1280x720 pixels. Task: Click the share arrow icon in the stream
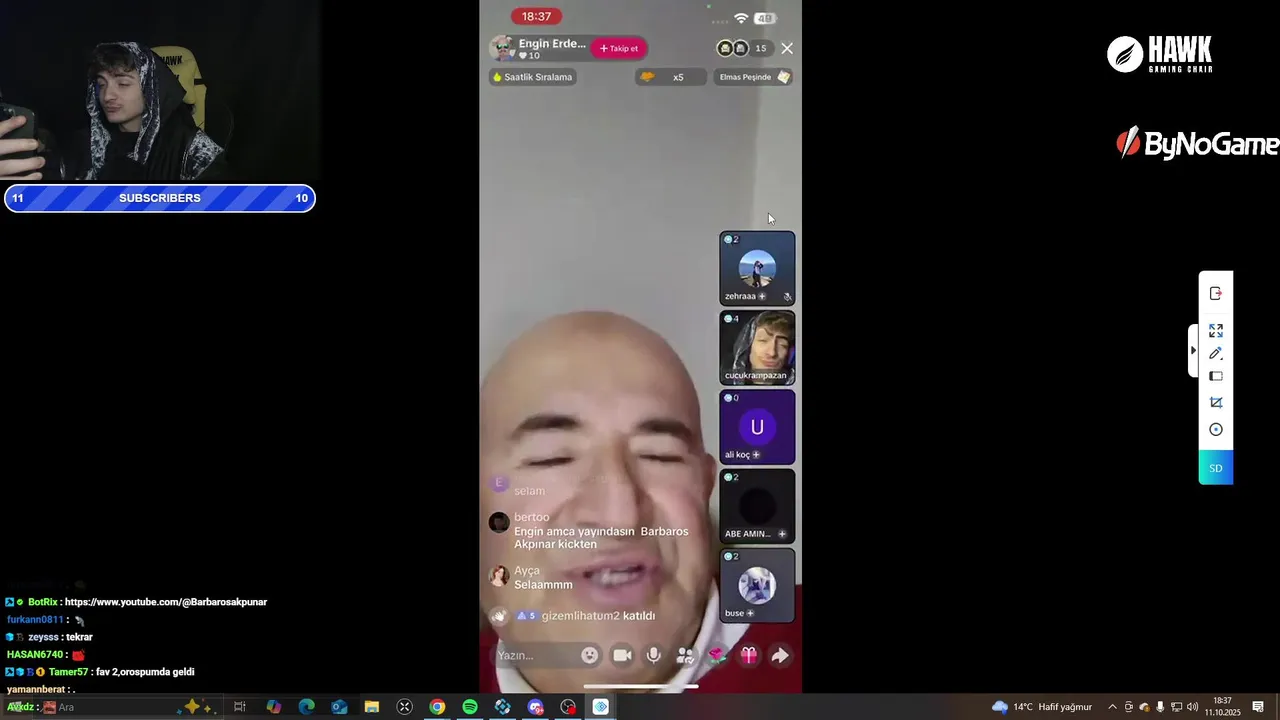click(780, 655)
